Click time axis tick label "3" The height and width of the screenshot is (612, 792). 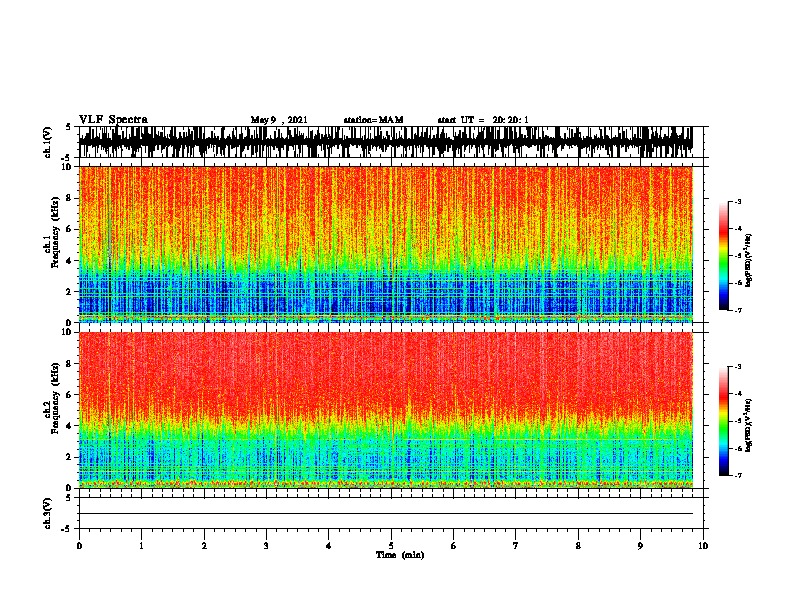pyautogui.click(x=266, y=546)
